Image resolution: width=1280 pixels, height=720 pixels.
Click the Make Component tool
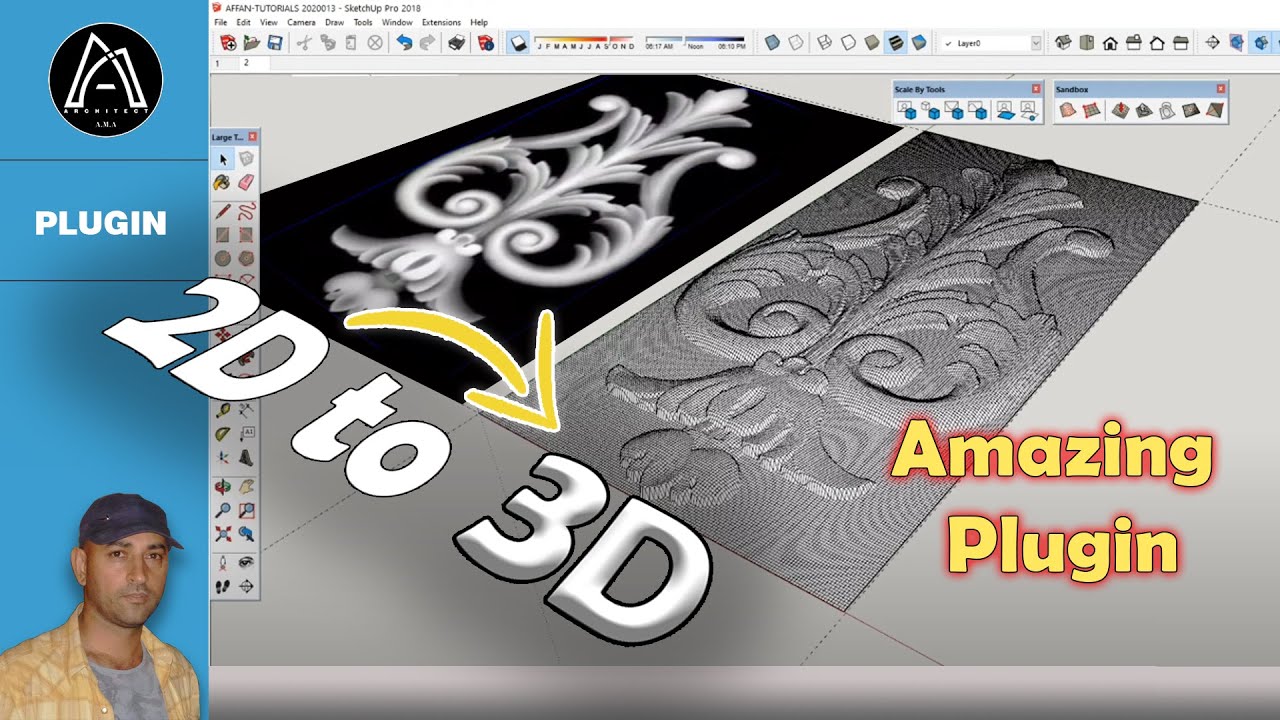click(x=246, y=159)
